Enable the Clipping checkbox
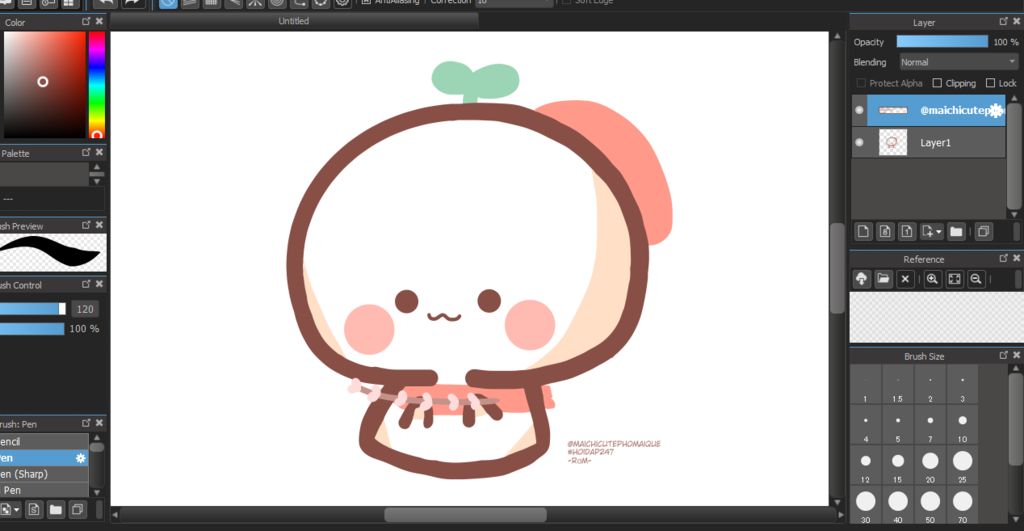This screenshot has width=1024, height=531. [x=937, y=83]
